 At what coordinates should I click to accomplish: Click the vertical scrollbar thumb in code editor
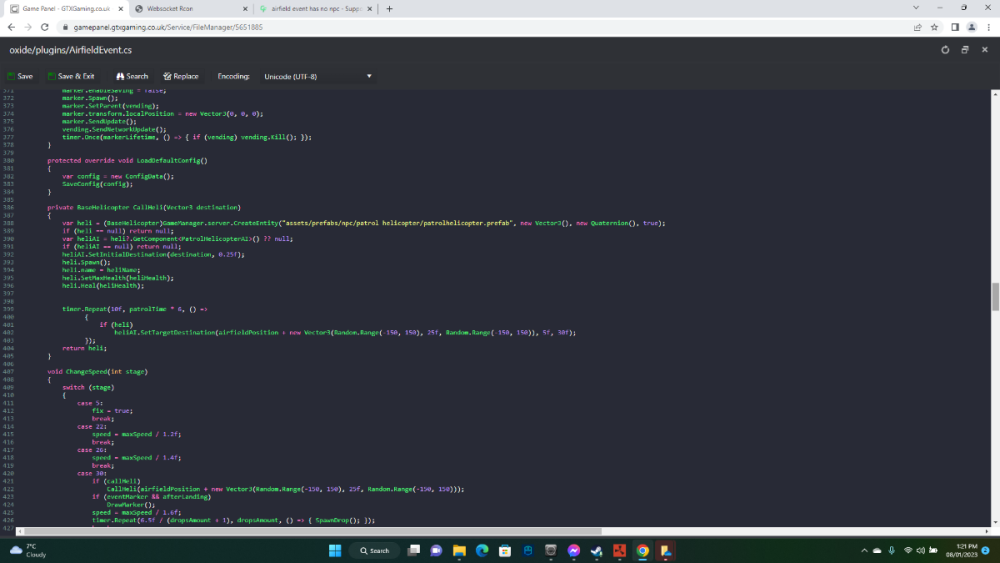[x=995, y=296]
